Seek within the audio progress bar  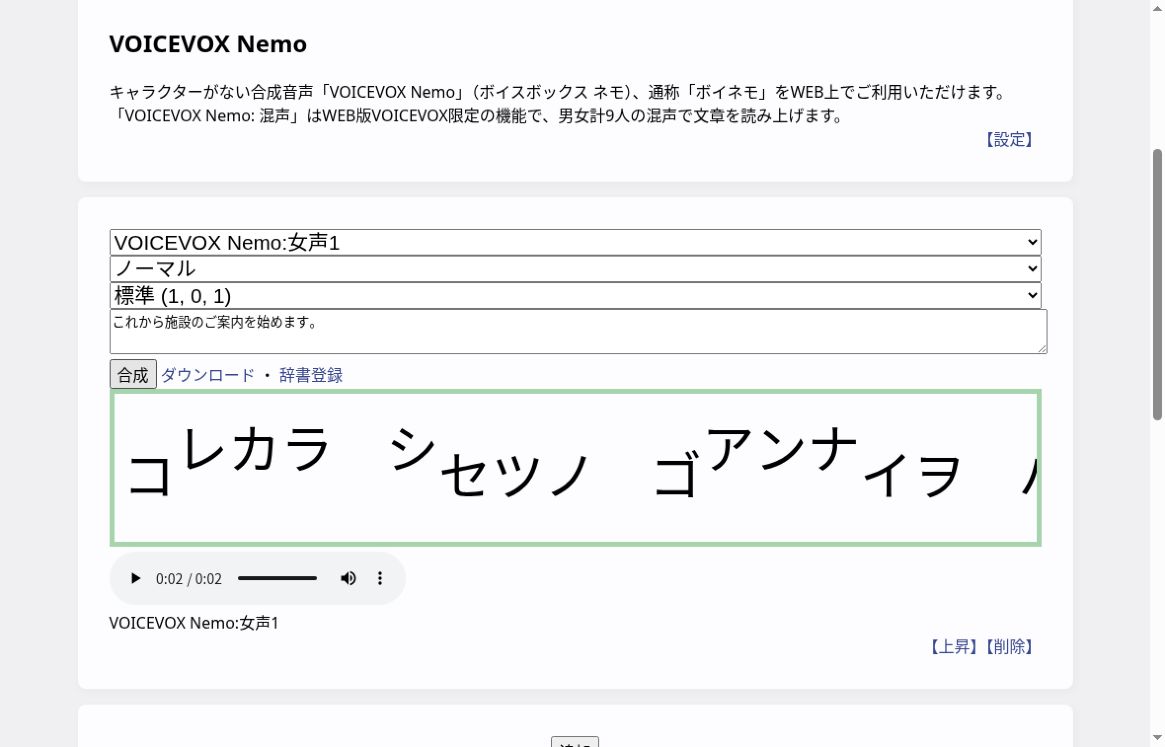click(x=277, y=578)
